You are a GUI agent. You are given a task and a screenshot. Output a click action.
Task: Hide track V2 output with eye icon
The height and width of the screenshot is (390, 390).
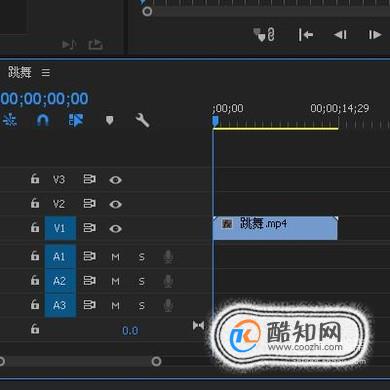click(115, 204)
